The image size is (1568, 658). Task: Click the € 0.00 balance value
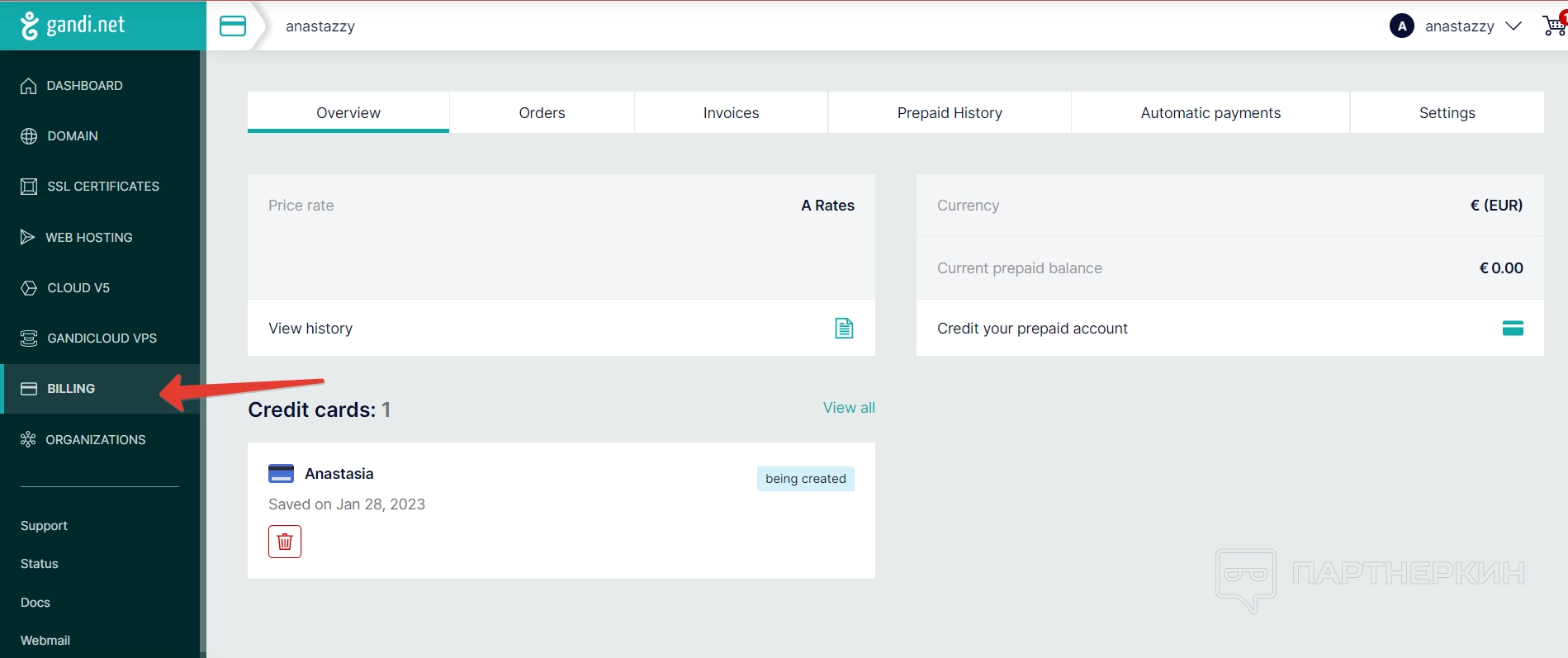click(x=1501, y=268)
